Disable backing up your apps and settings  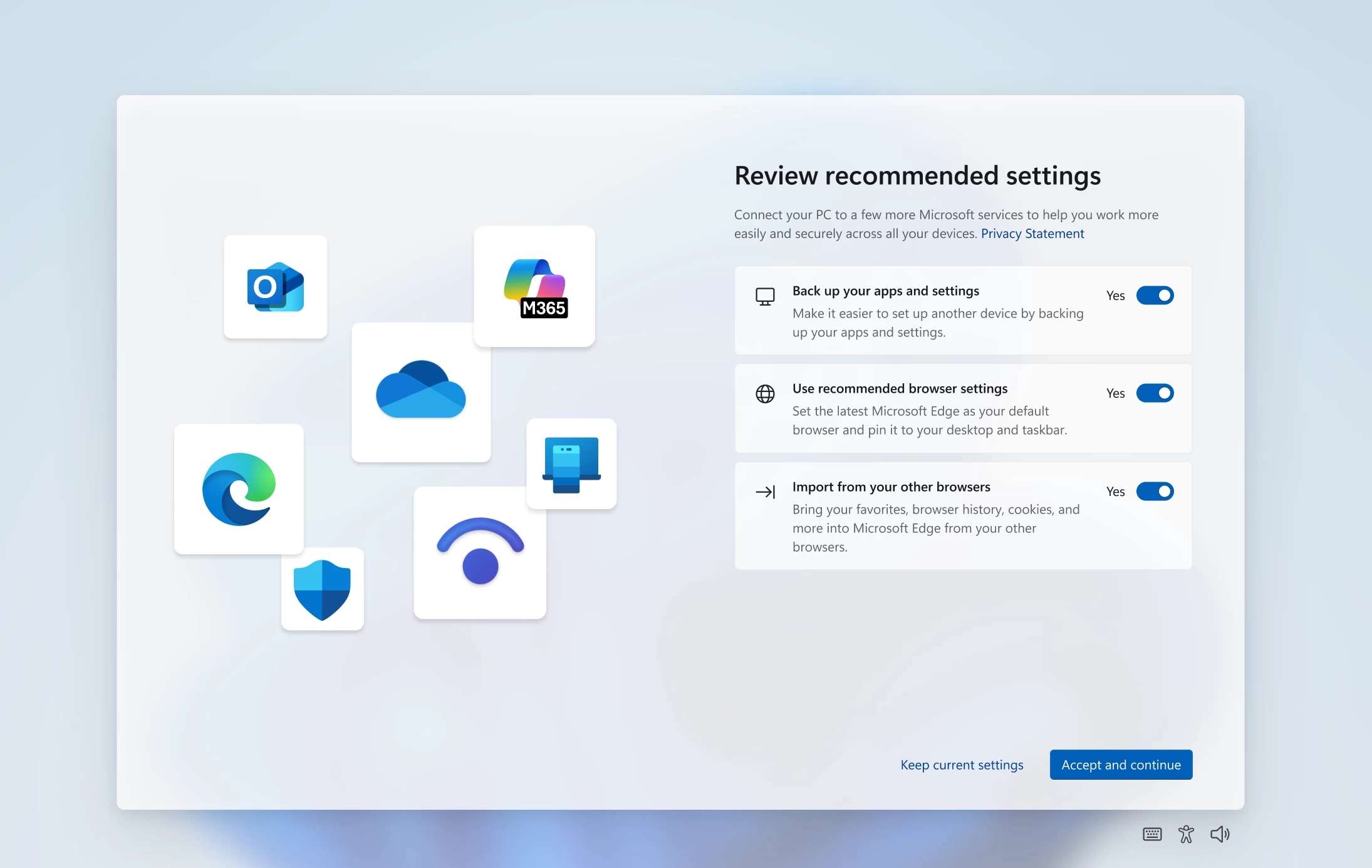[1155, 295]
